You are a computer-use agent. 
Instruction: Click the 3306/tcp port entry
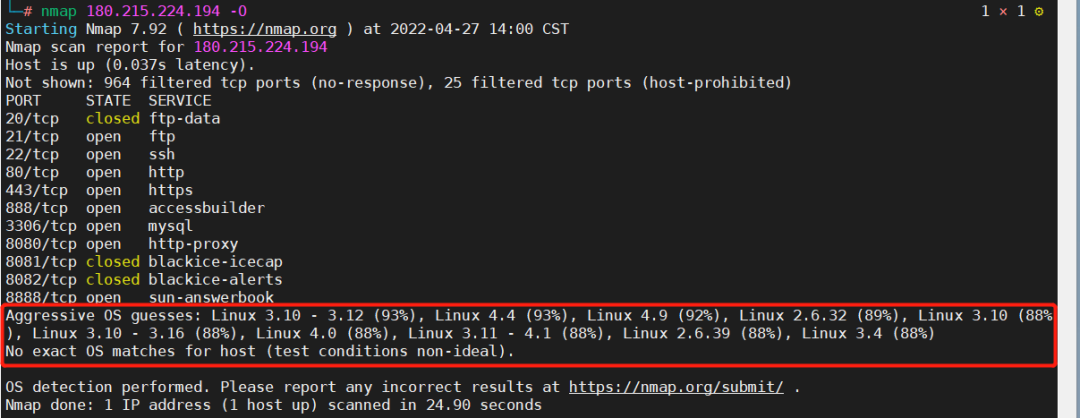[41, 226]
